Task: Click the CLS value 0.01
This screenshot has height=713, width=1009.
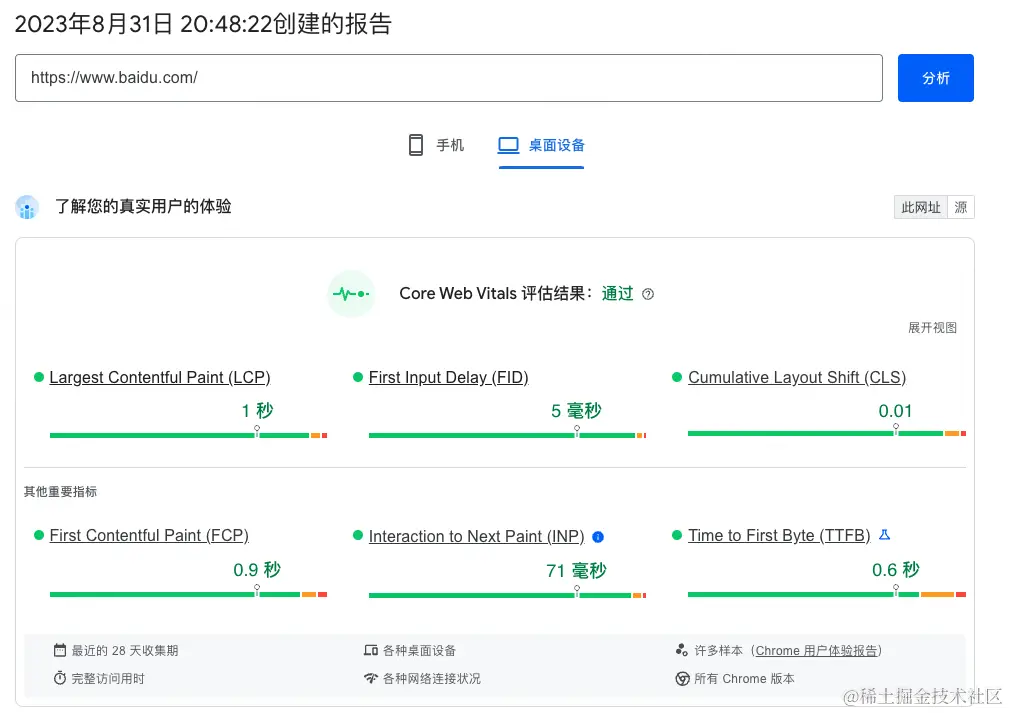Action: pyautogui.click(x=895, y=411)
